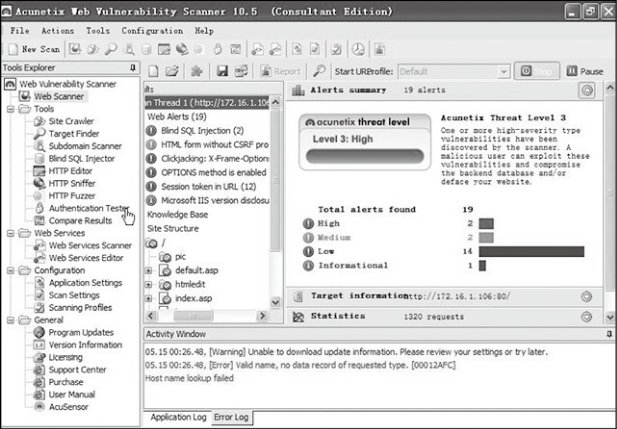Open the File menu

tap(20, 31)
